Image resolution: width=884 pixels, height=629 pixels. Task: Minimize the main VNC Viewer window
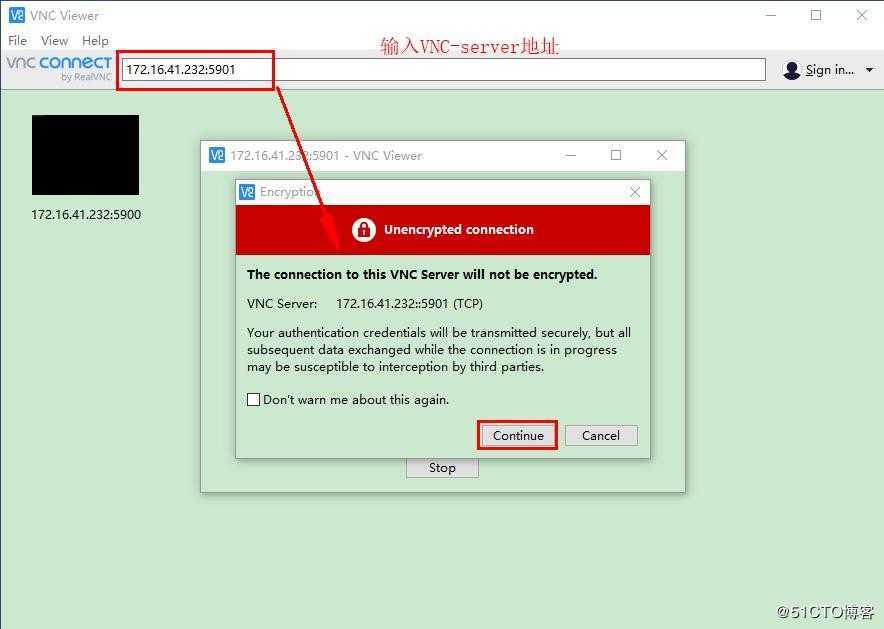pyautogui.click(x=771, y=16)
